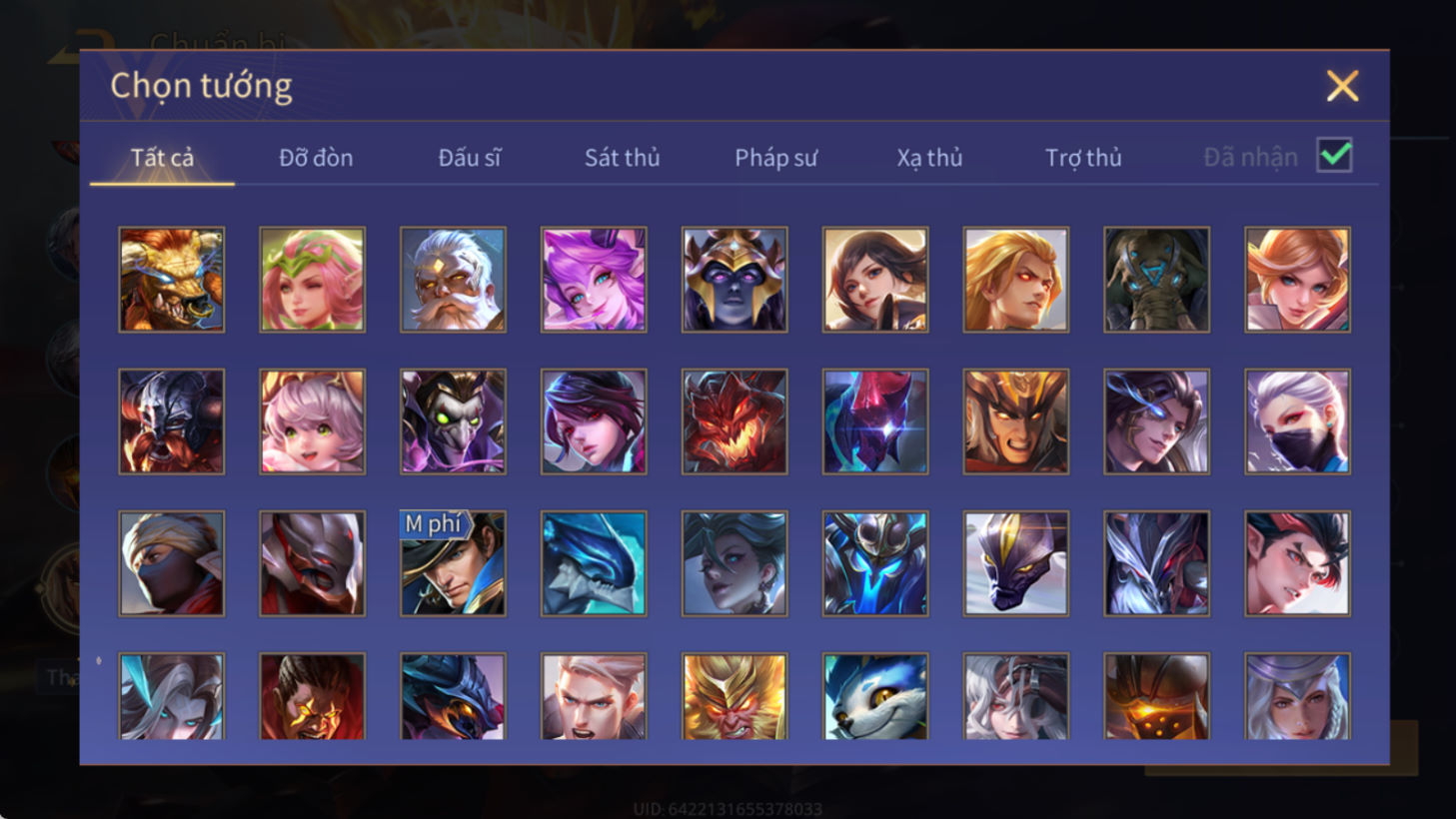Viewport: 1456px width, 819px height.
Task: Select the 'Đấu sĩ' tab
Action: pyautogui.click(x=469, y=158)
